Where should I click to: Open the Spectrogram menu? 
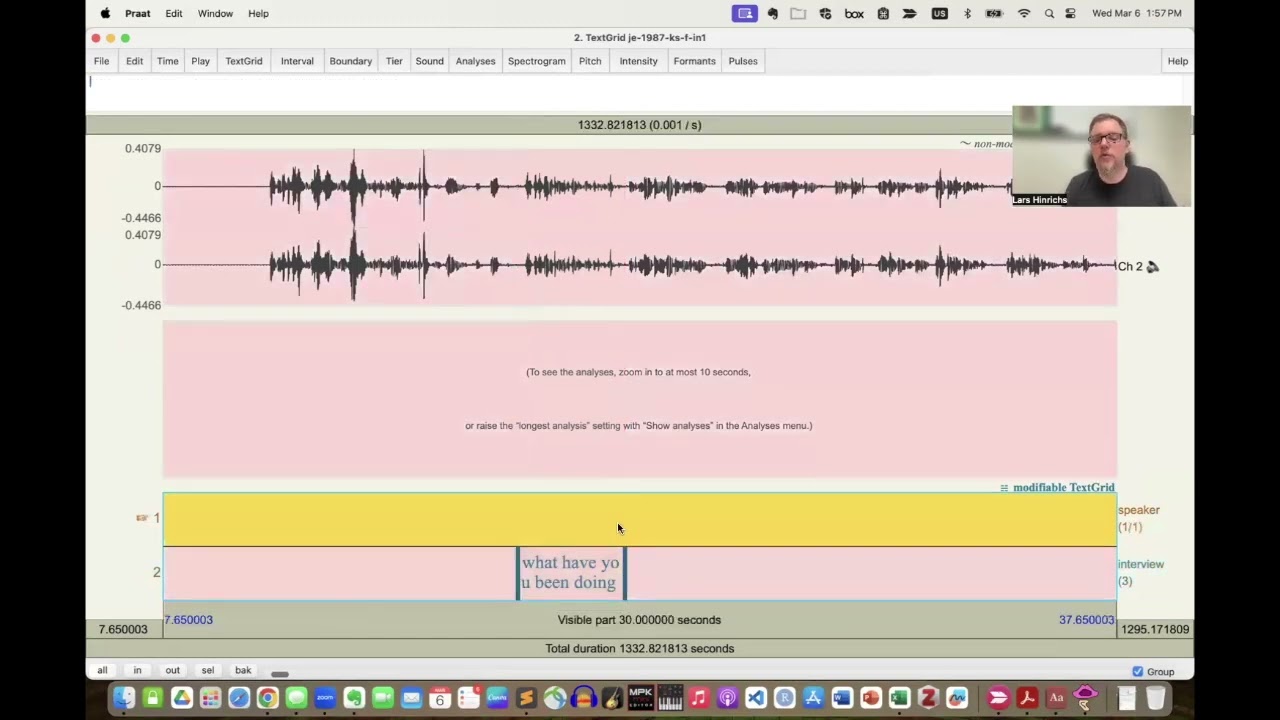(536, 61)
